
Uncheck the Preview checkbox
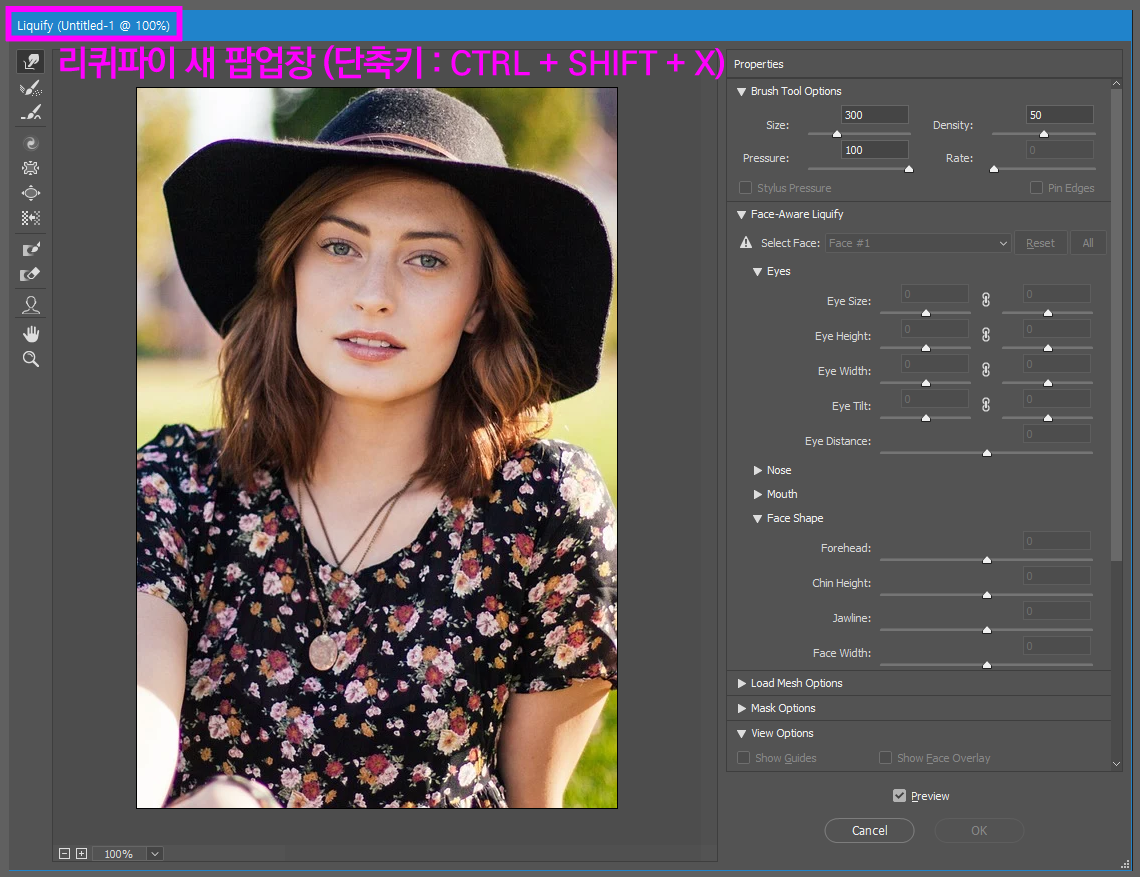pyautogui.click(x=899, y=796)
